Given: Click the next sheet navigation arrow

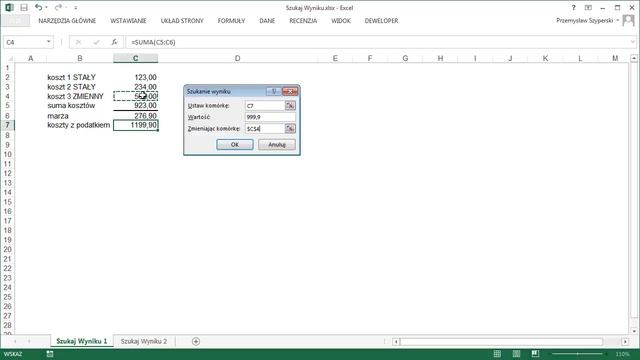Looking at the screenshot, I should click(x=29, y=341).
